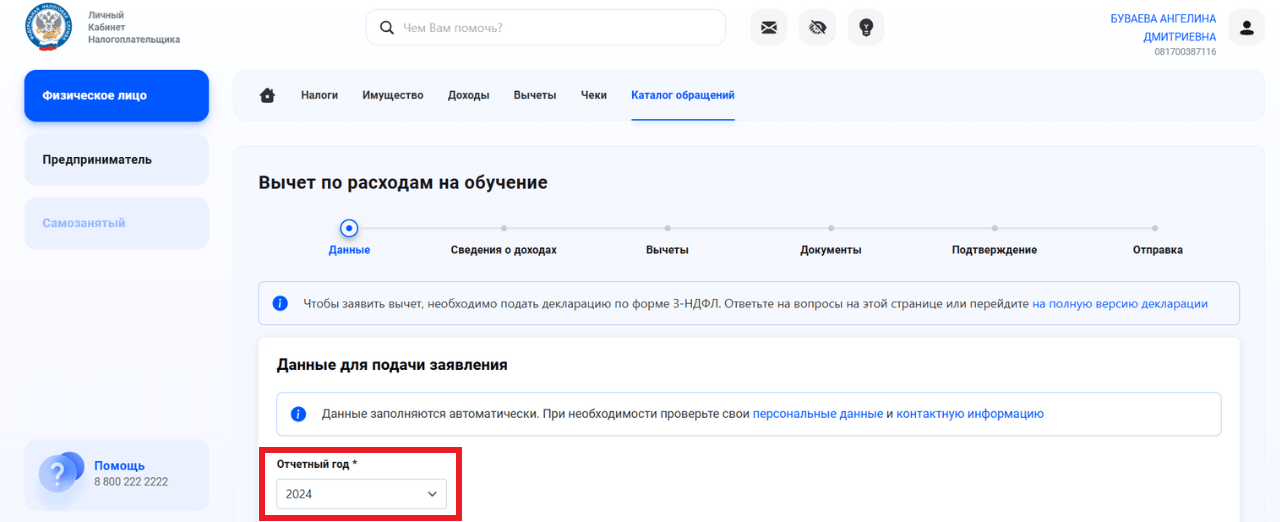The height and width of the screenshot is (522, 1280).
Task: Go to the Подтверждение wizard step
Action: 994,250
